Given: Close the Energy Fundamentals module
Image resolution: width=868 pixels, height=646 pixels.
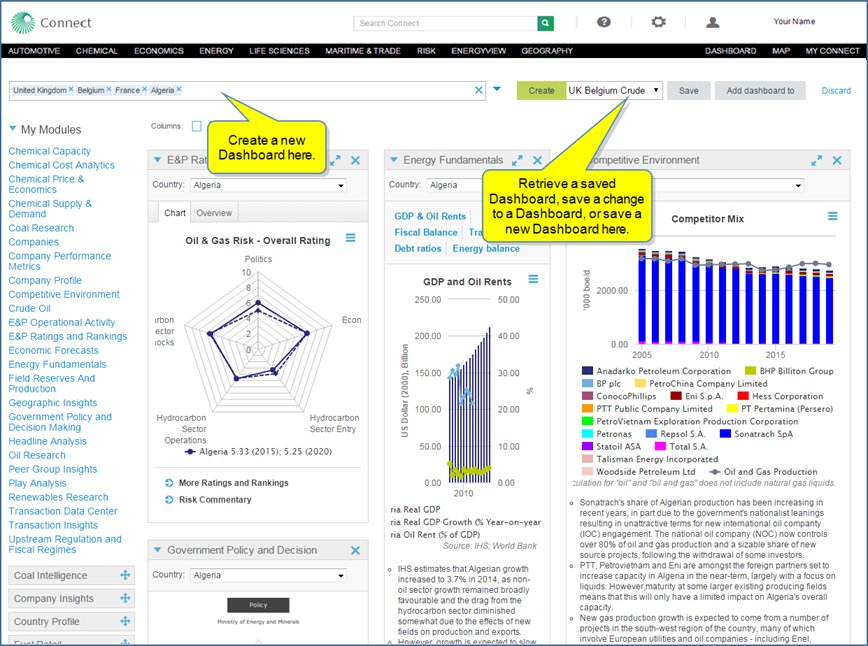Looking at the screenshot, I should [x=537, y=161].
